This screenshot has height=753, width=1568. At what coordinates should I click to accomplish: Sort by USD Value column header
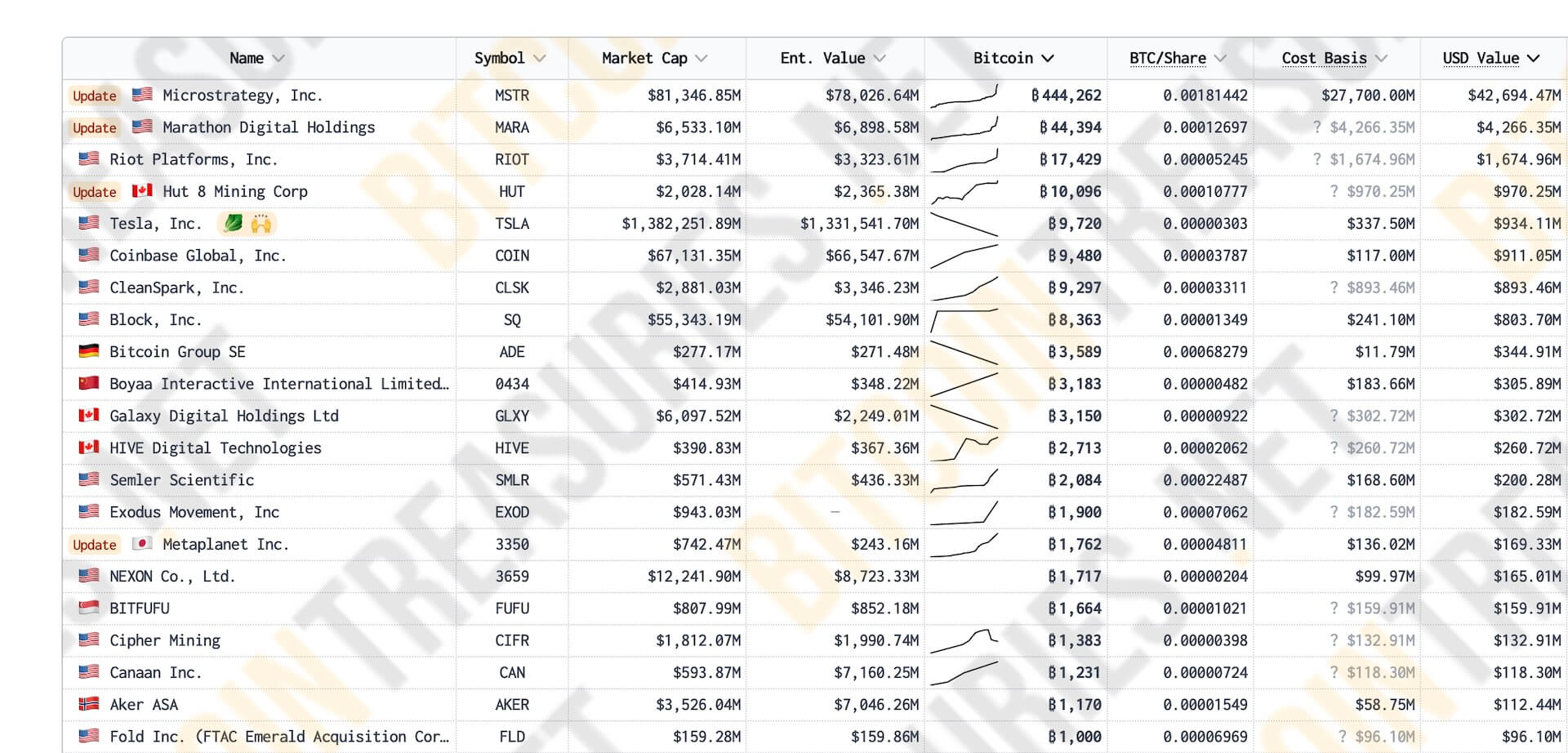click(x=1490, y=58)
